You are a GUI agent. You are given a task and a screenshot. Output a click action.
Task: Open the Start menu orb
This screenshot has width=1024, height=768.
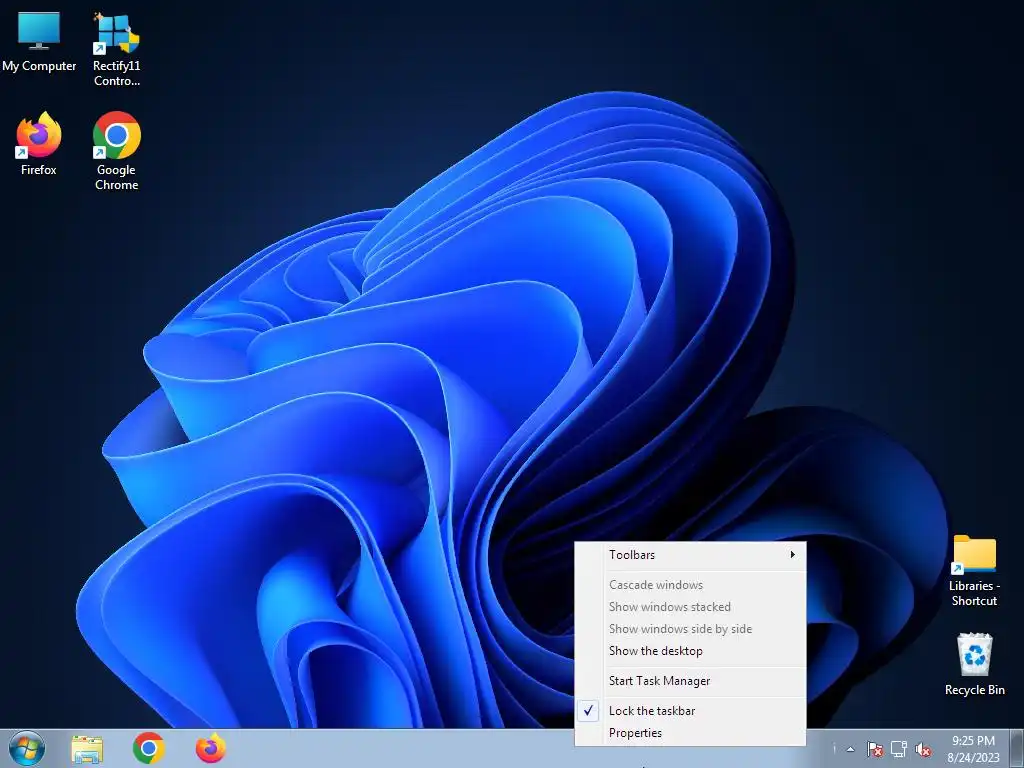[27, 748]
